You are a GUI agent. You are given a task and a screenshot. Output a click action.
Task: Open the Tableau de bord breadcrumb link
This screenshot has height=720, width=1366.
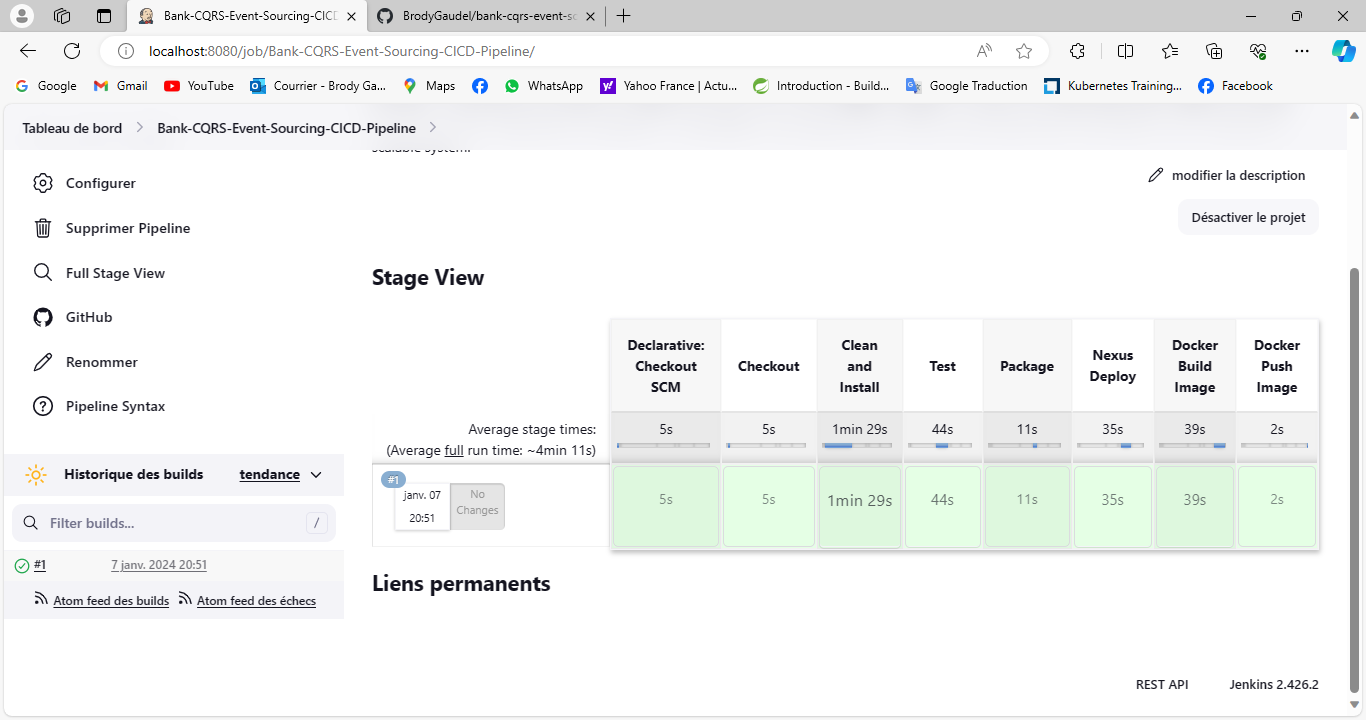[72, 128]
